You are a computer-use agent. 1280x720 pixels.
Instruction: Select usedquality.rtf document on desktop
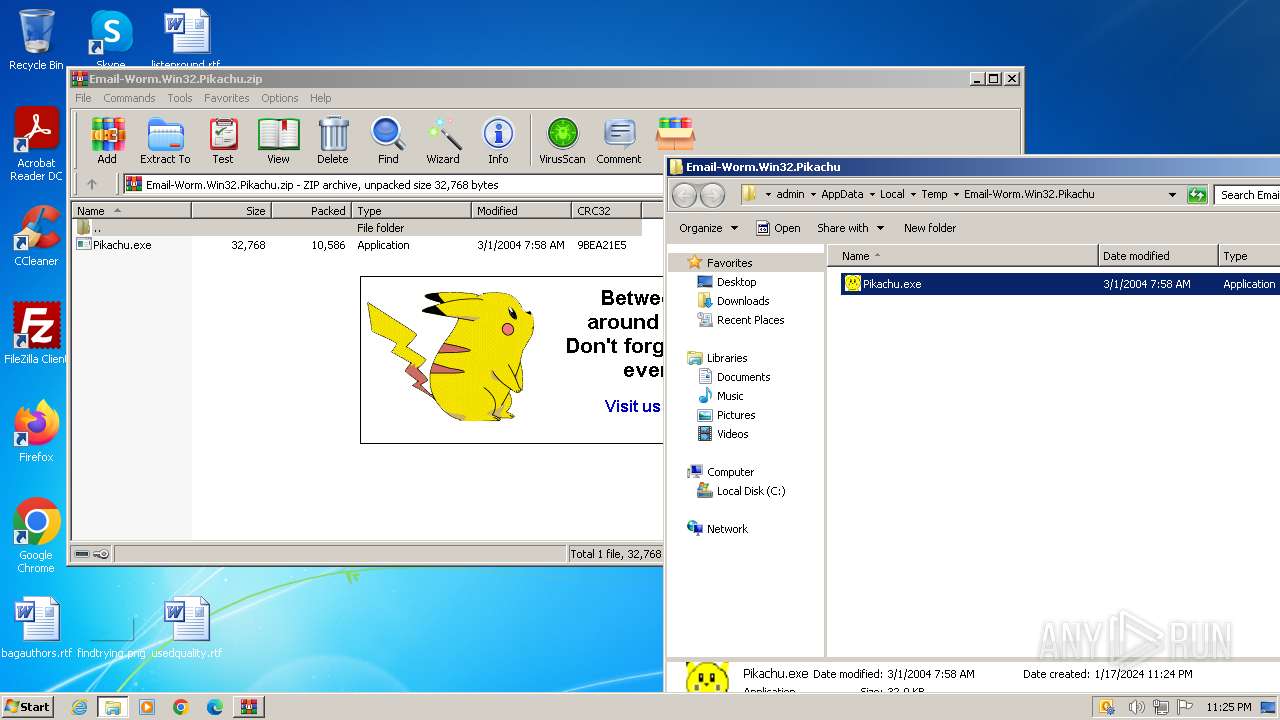187,628
